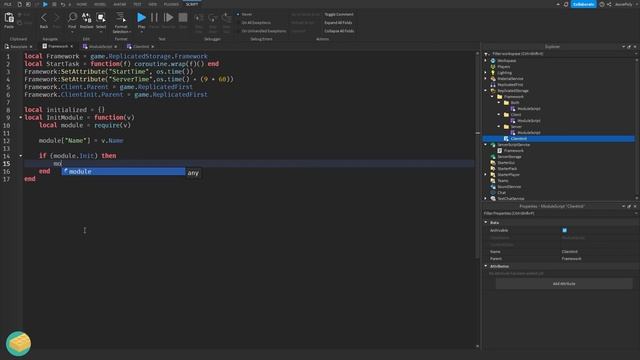
Task: Expand the Workspace tree node arrow
Action: coord(486,60)
